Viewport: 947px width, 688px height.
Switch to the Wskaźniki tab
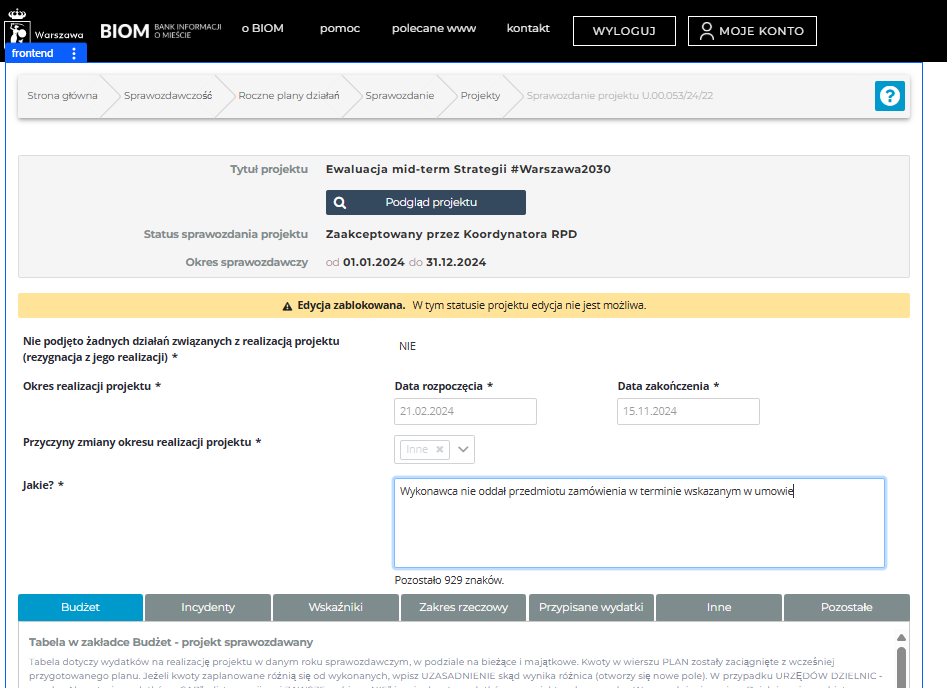[335, 607]
